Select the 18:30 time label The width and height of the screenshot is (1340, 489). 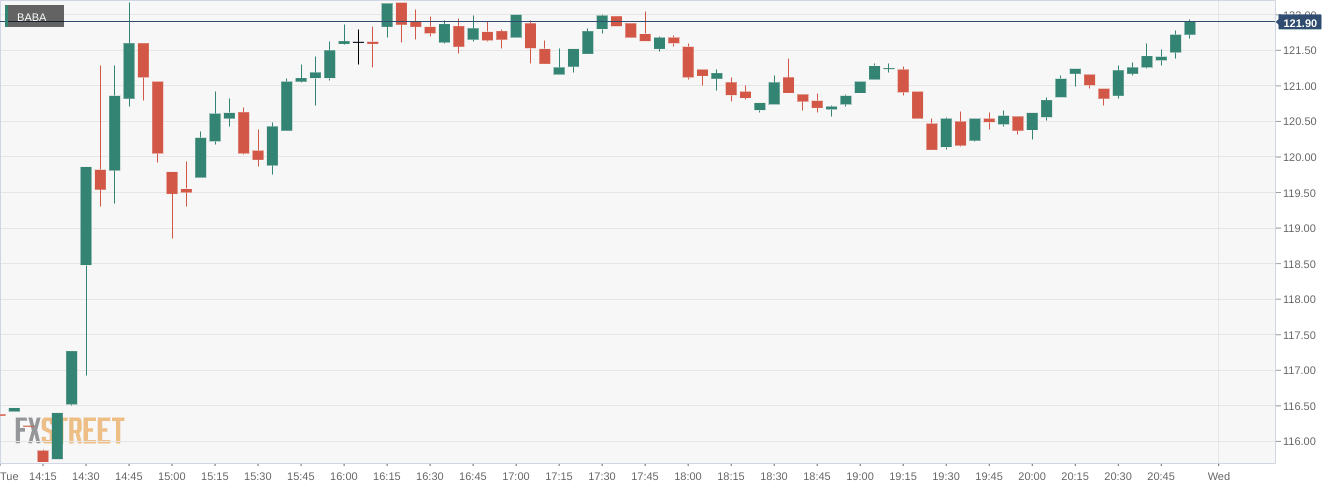(x=774, y=476)
